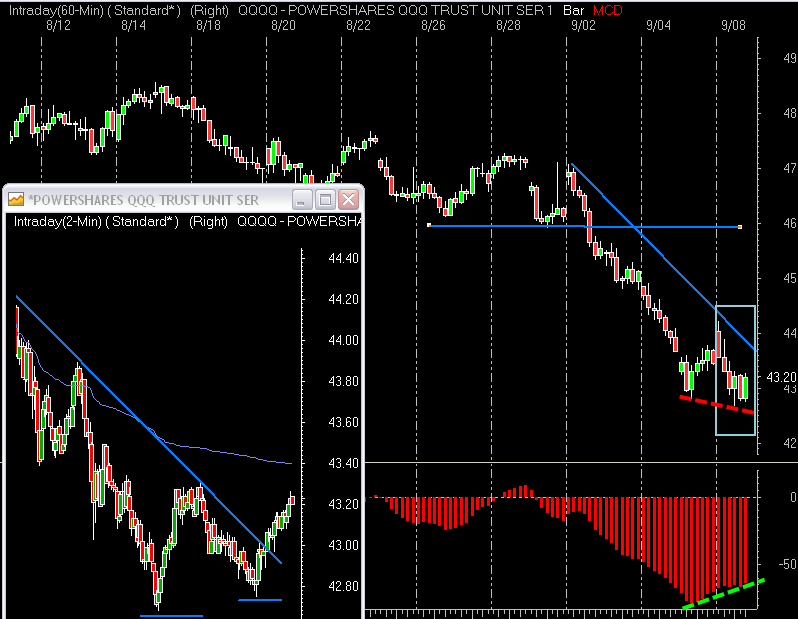798x619 pixels.
Task: Click the 8/12 date label on time axis
Action: [58, 25]
